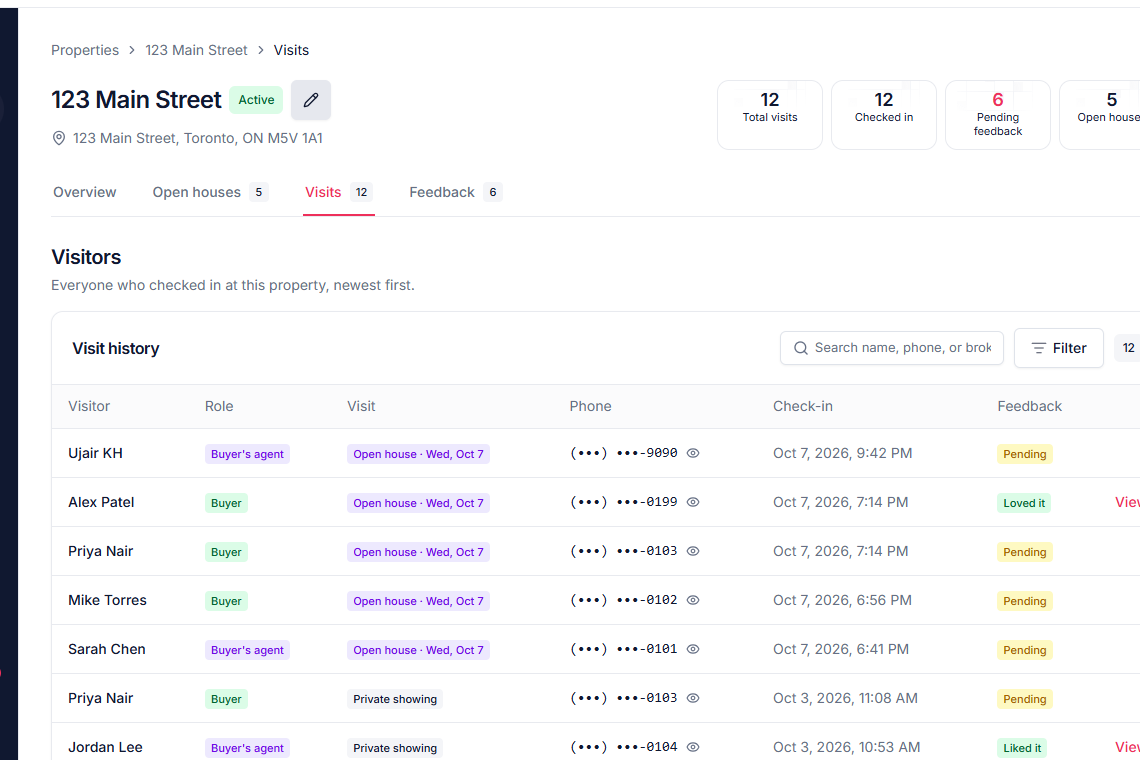The height and width of the screenshot is (760, 1140).
Task: Select the Alex Patel visitor name
Action: point(101,502)
